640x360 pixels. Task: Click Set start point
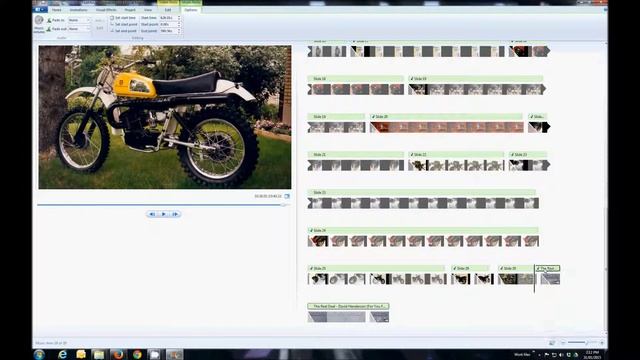point(124,24)
